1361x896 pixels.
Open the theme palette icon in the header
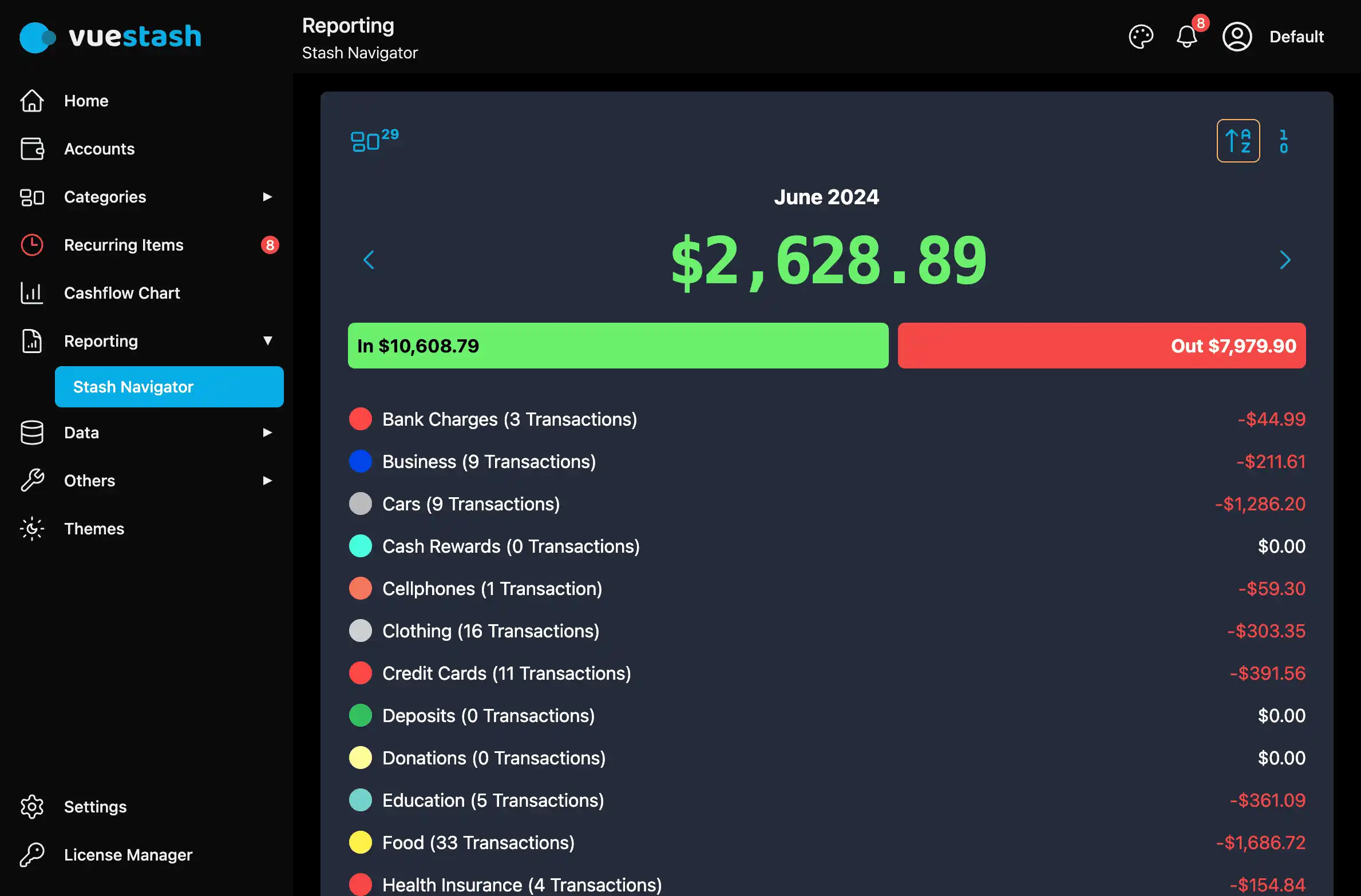(x=1141, y=37)
